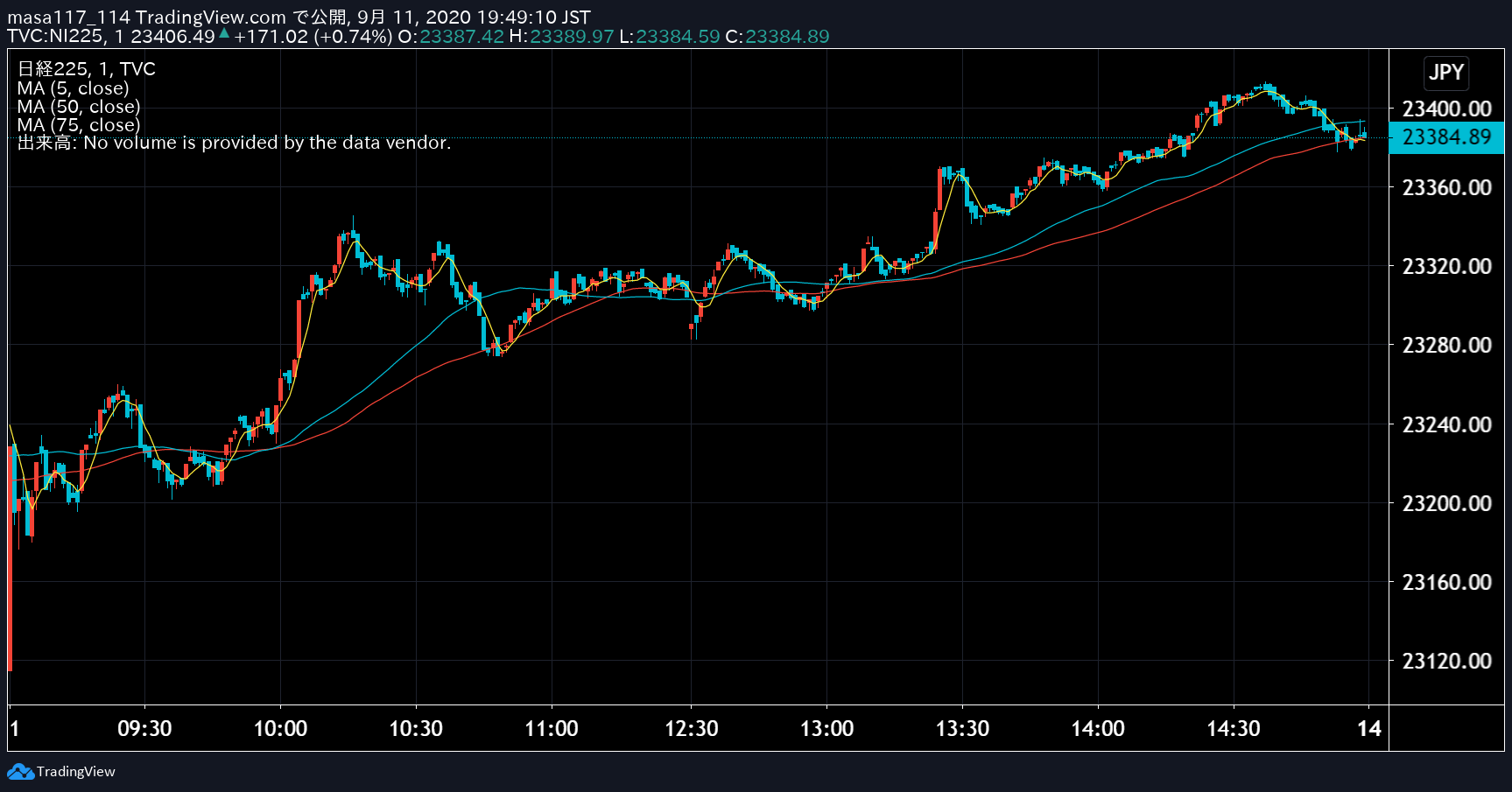Click the 12:30 time axis label
1512x792 pixels.
tap(692, 728)
